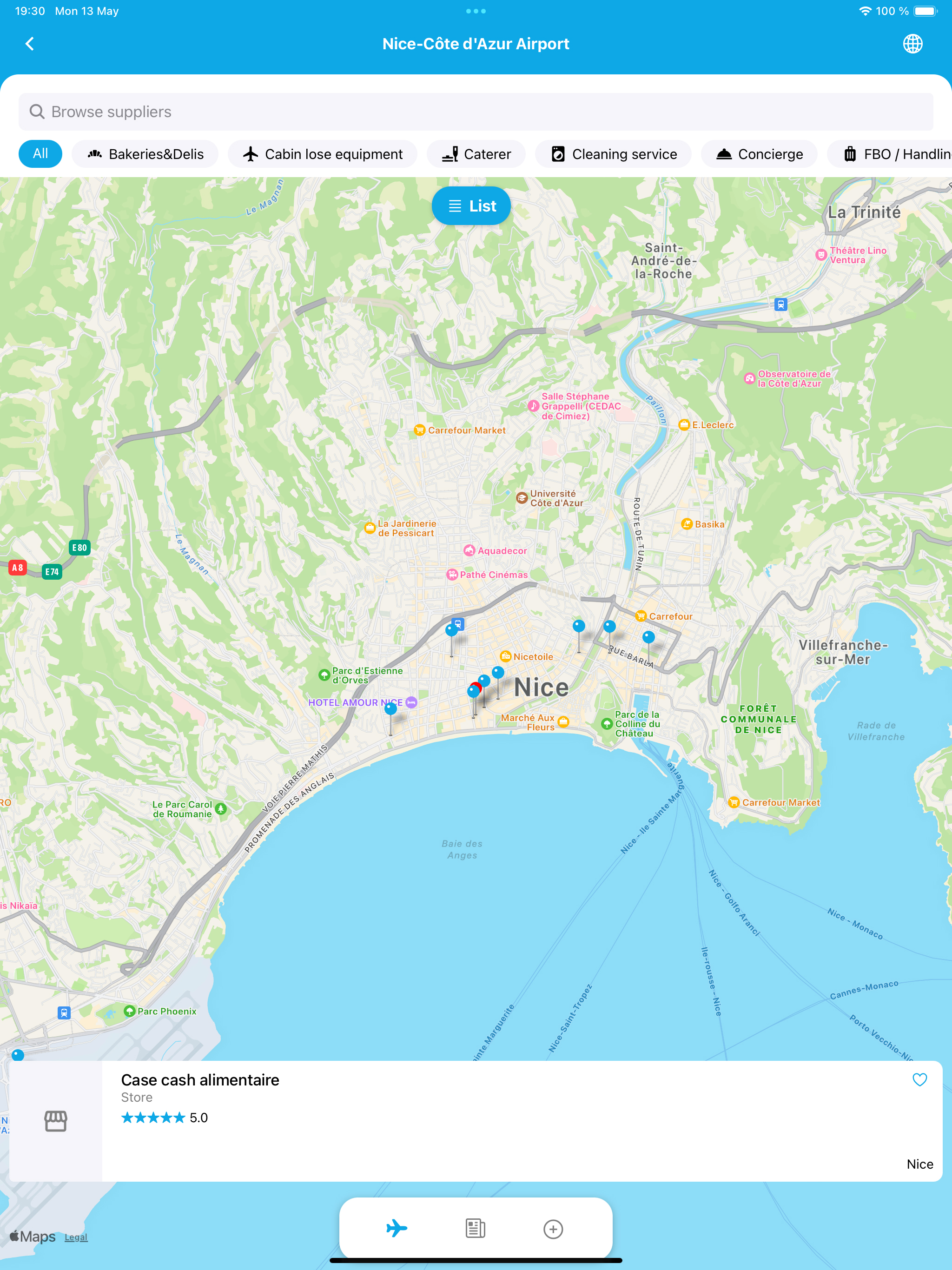Select the blue pin near HOTEL AMOUR NICE
Image resolution: width=952 pixels, height=1270 pixels.
(390, 709)
